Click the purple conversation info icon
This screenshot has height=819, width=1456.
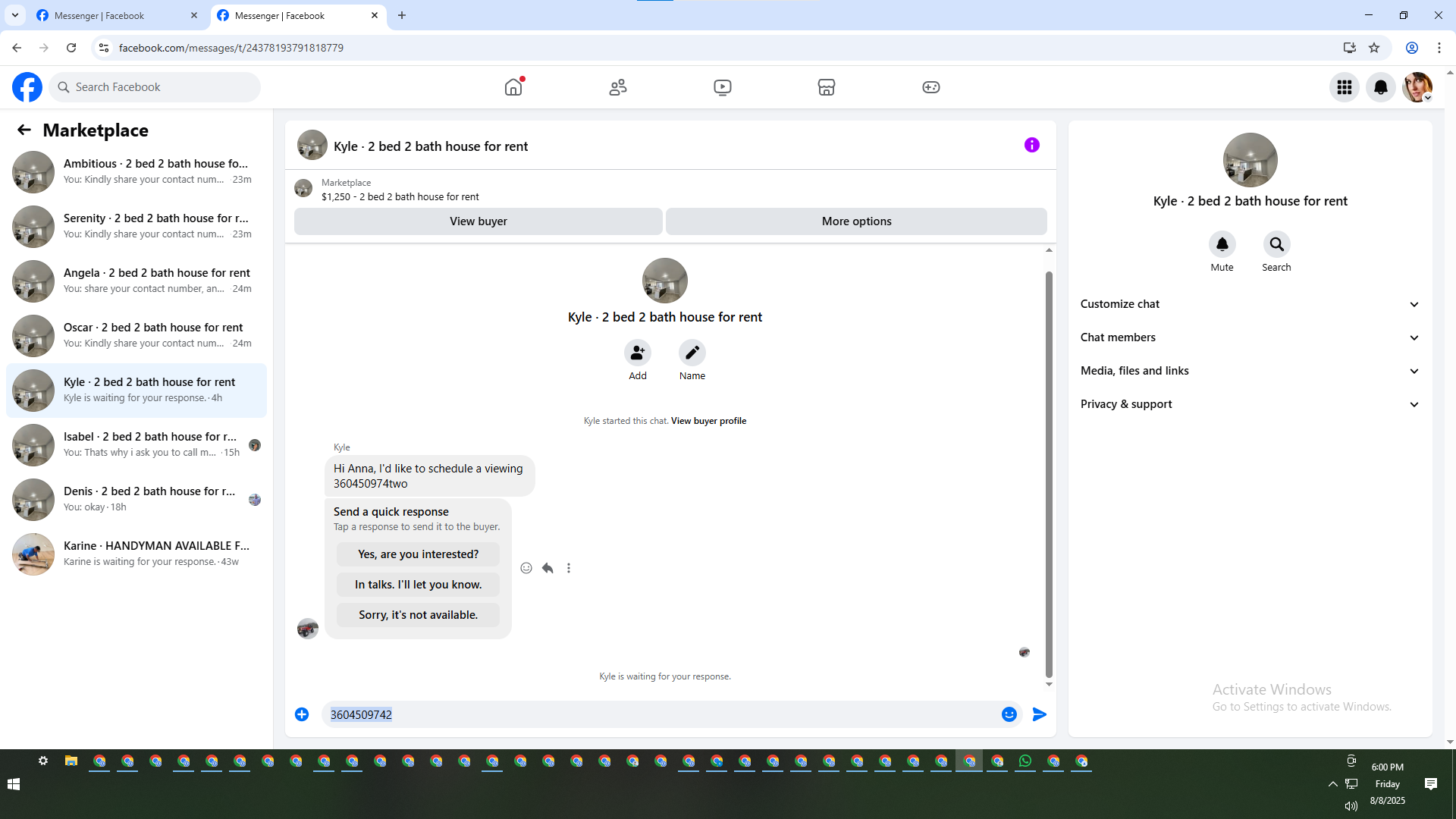point(1031,145)
